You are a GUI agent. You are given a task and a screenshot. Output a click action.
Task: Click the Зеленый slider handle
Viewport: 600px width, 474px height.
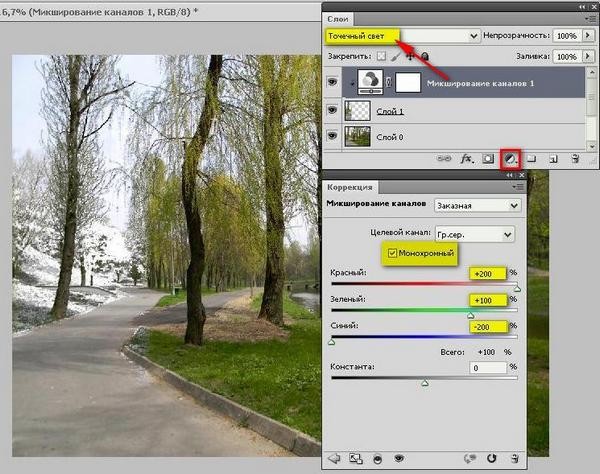pos(471,315)
